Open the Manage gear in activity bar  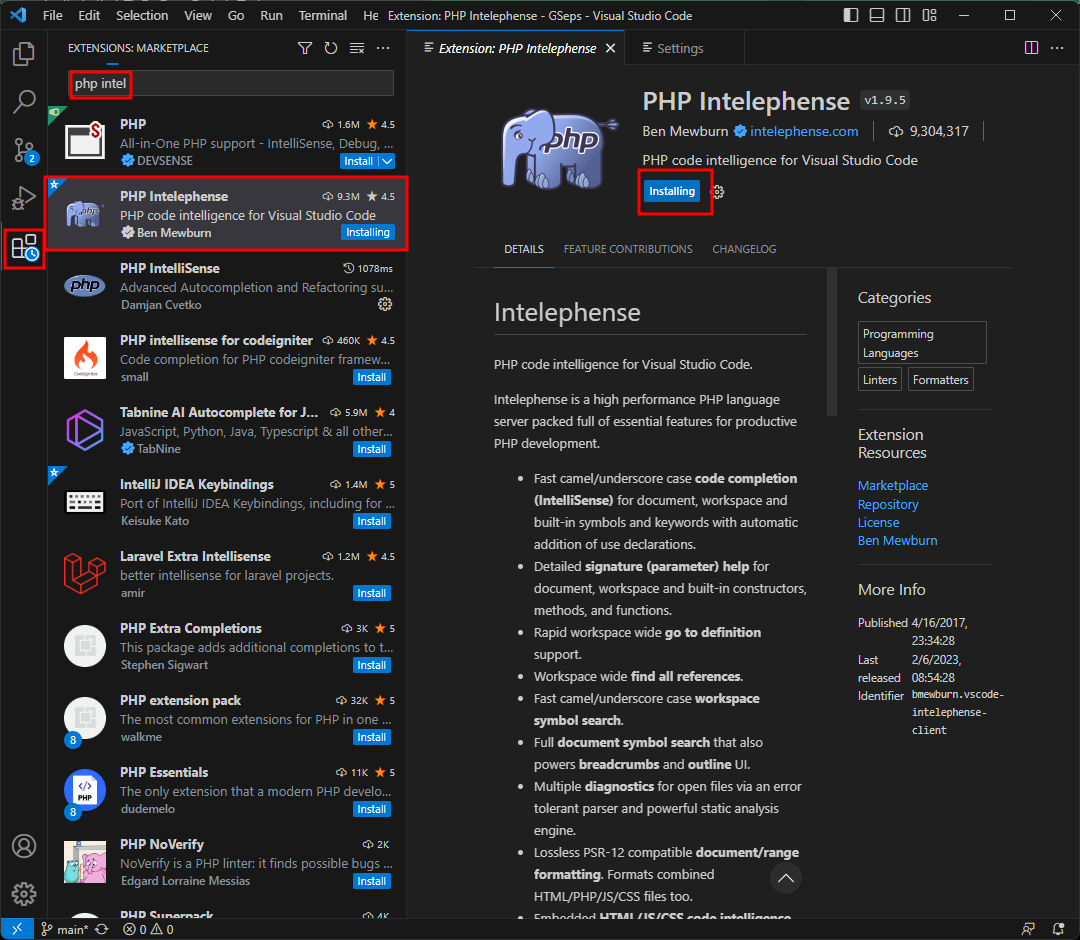point(24,893)
